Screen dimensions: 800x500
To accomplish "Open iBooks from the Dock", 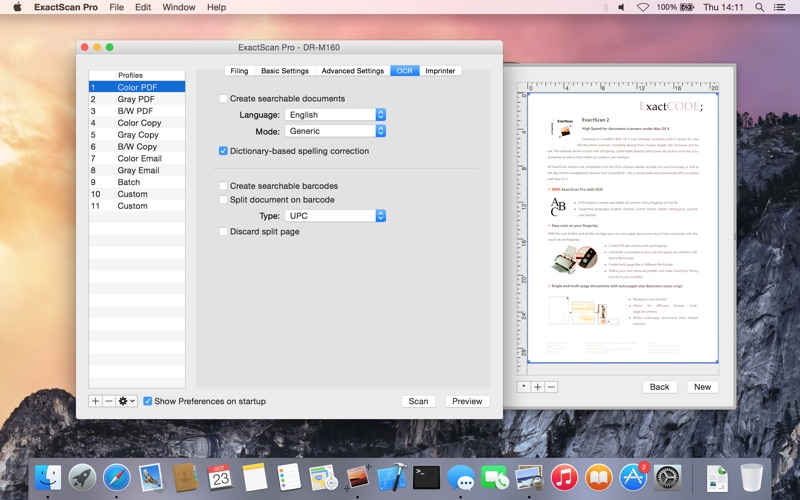I will [598, 477].
